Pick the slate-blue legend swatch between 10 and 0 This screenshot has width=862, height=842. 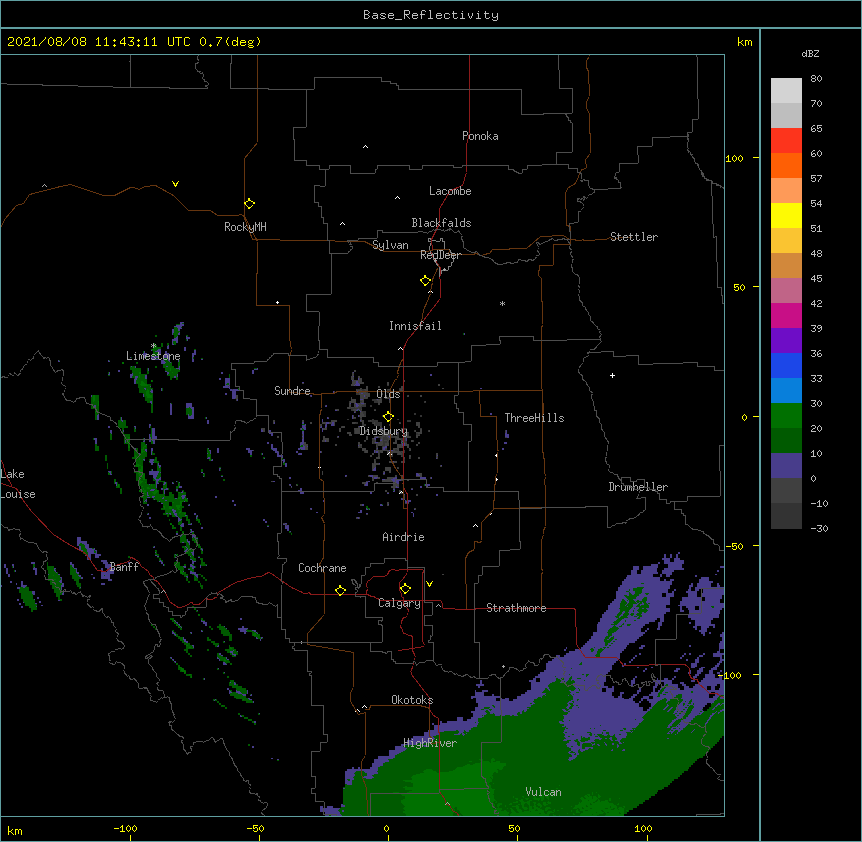pyautogui.click(x=786, y=466)
